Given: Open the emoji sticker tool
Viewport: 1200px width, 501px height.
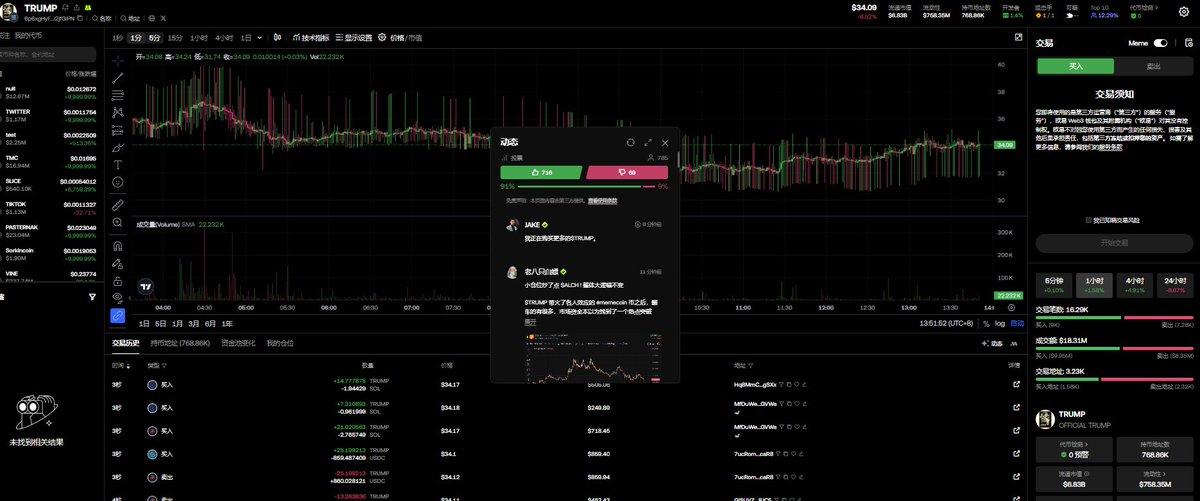Looking at the screenshot, I should tap(118, 182).
